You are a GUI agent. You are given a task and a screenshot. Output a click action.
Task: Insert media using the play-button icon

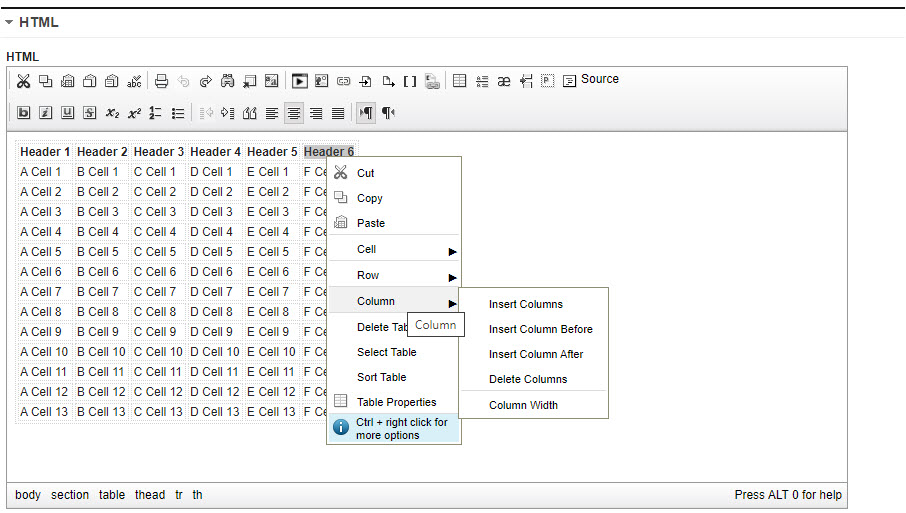(299, 81)
